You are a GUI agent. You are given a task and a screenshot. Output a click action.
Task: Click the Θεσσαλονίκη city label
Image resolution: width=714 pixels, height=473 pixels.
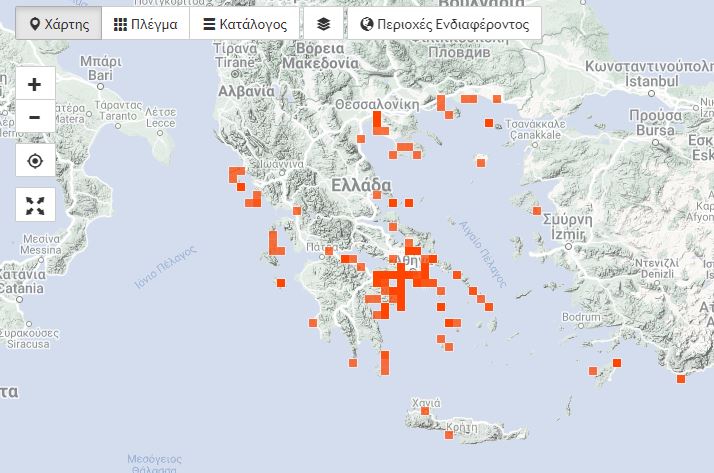click(376, 103)
